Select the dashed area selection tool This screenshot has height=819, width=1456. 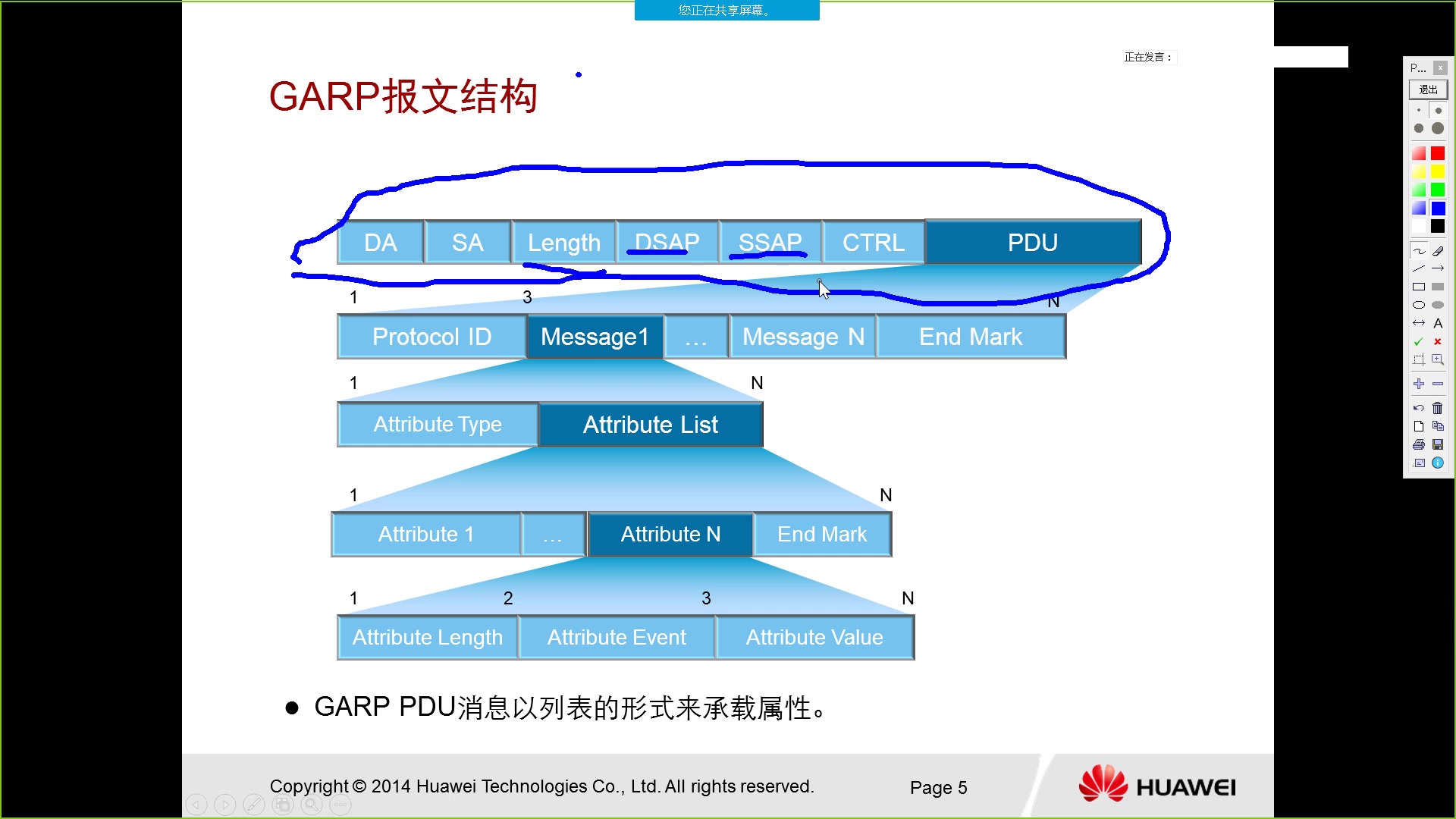coord(1419,359)
